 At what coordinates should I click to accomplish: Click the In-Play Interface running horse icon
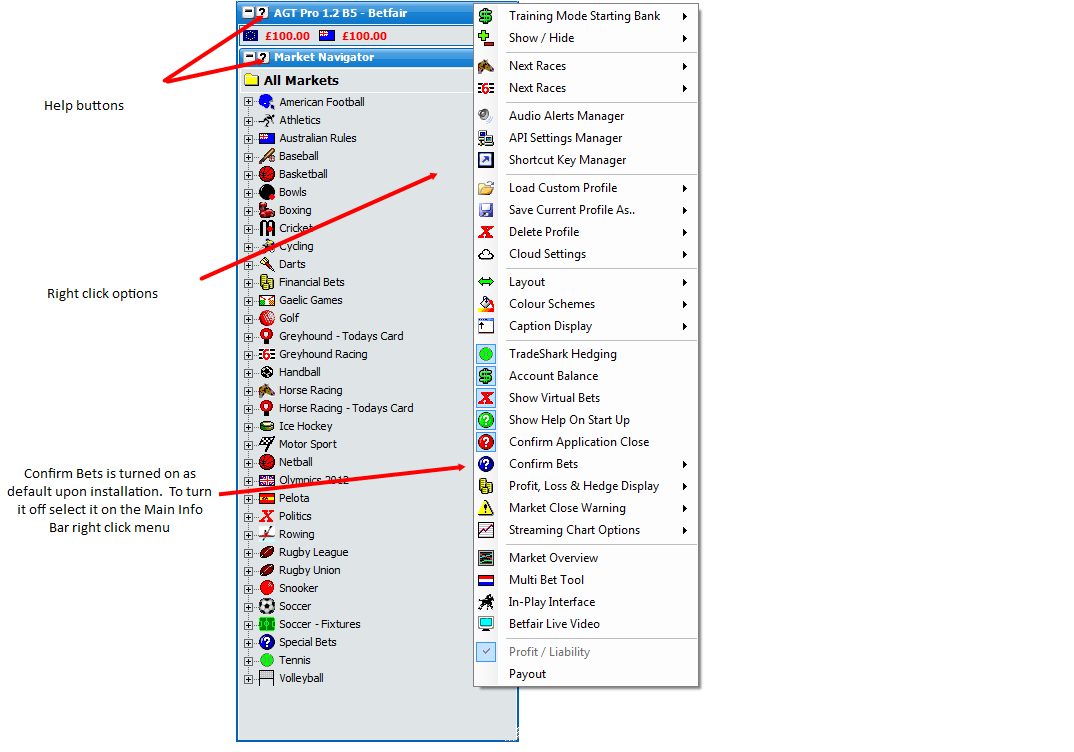[486, 602]
